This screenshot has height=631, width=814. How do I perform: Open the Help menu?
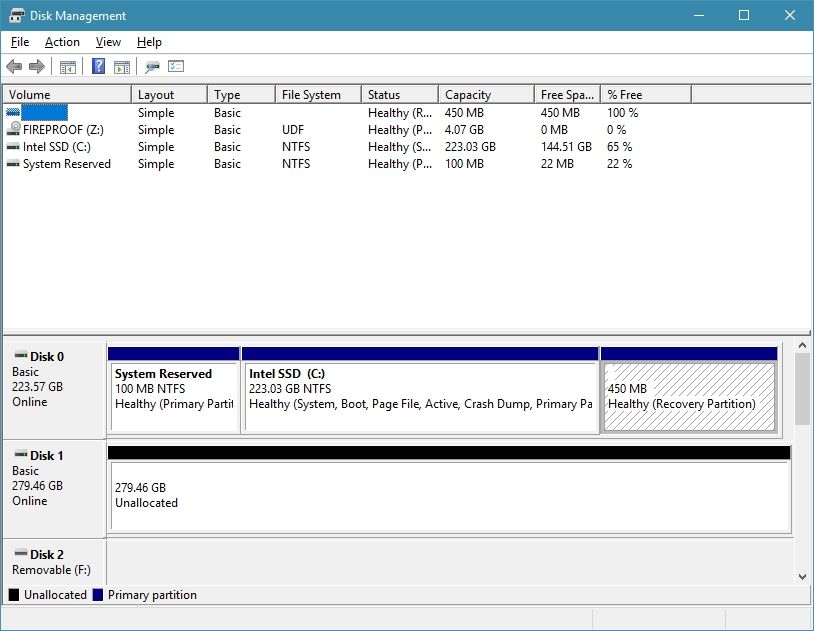(149, 42)
